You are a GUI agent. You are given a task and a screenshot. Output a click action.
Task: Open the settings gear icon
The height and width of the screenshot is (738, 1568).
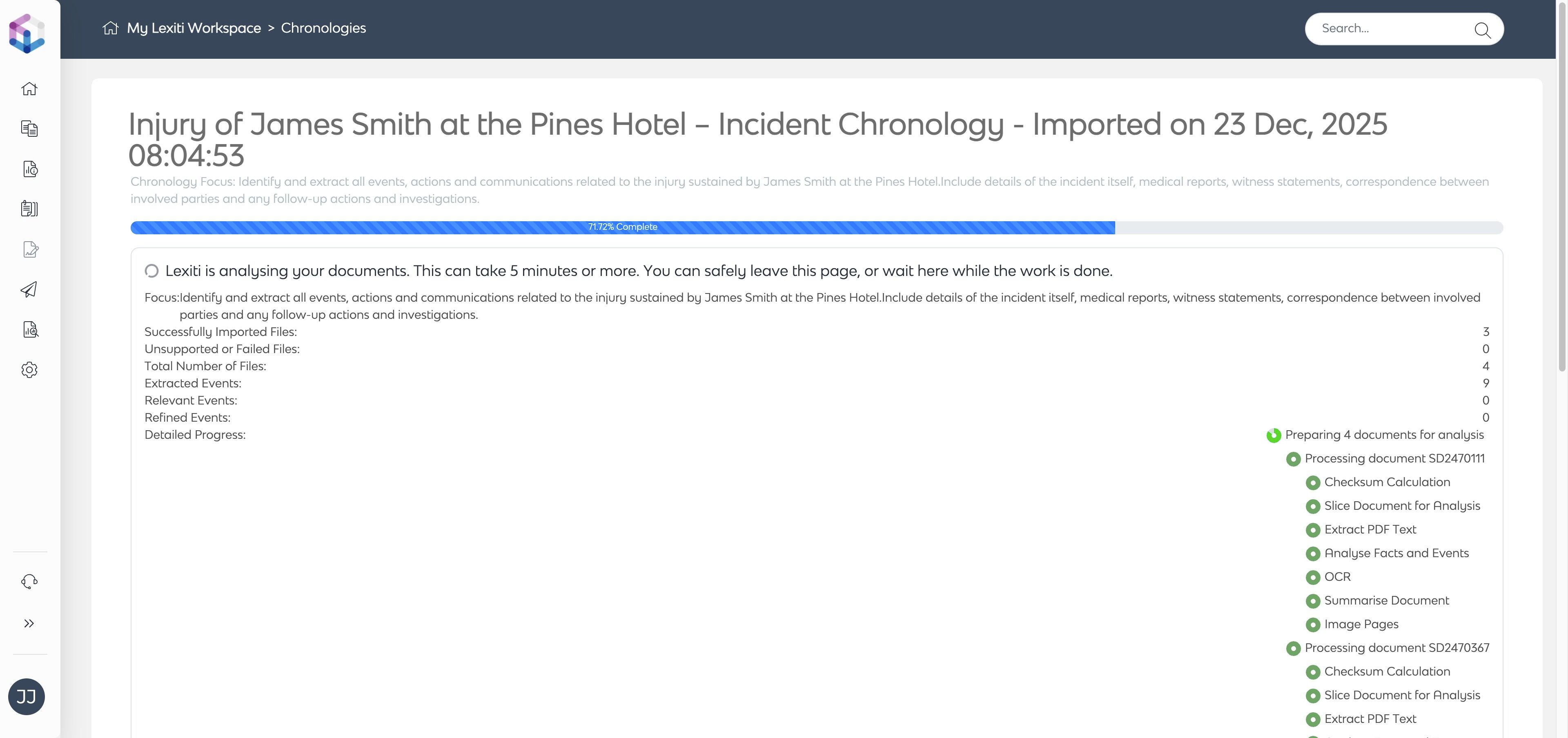tap(29, 370)
